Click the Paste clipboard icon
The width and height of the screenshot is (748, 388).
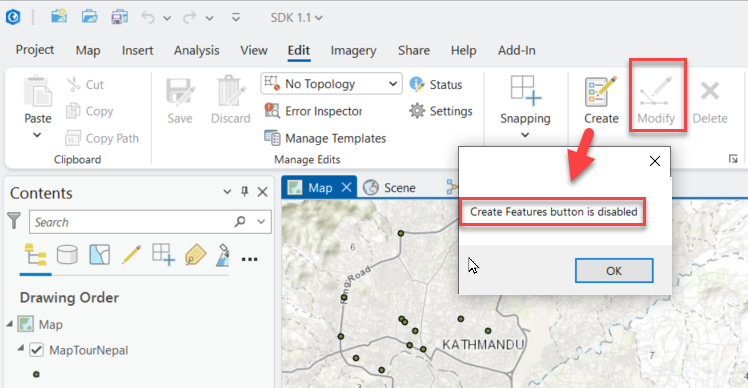[38, 91]
